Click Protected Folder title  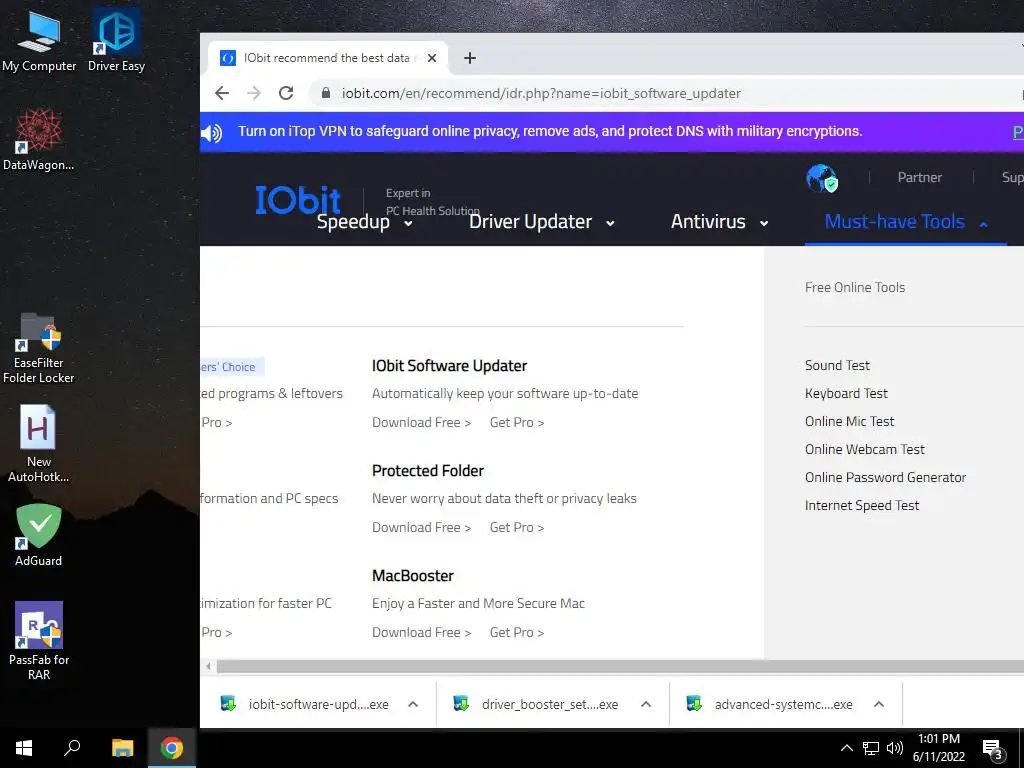(428, 471)
